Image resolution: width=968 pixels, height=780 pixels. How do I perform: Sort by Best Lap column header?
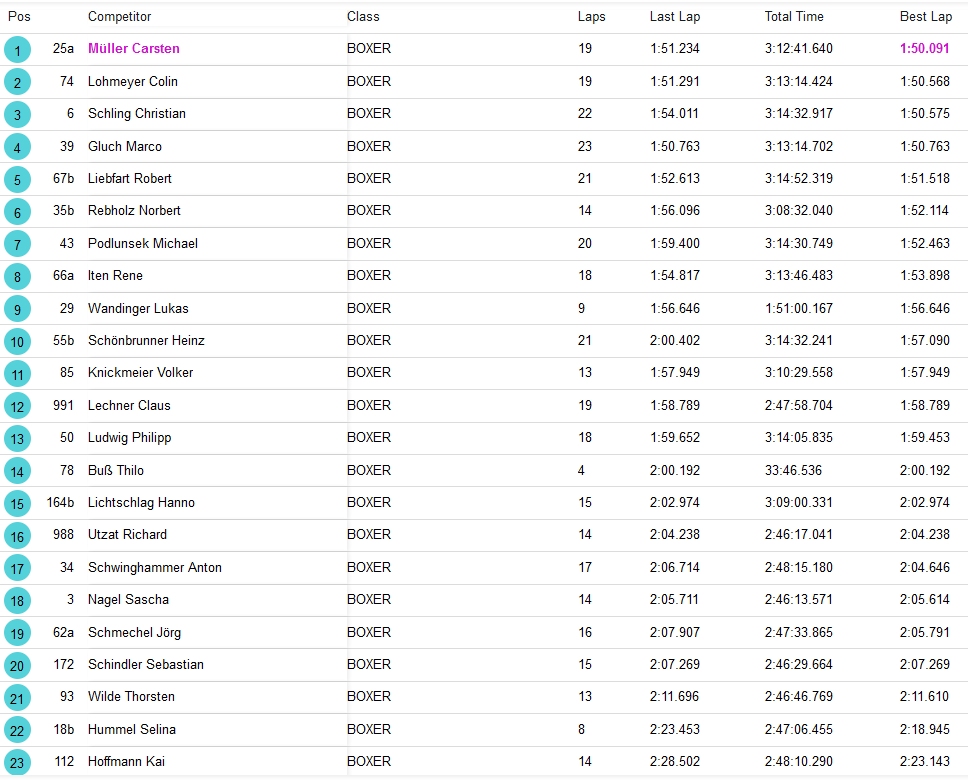(x=925, y=17)
